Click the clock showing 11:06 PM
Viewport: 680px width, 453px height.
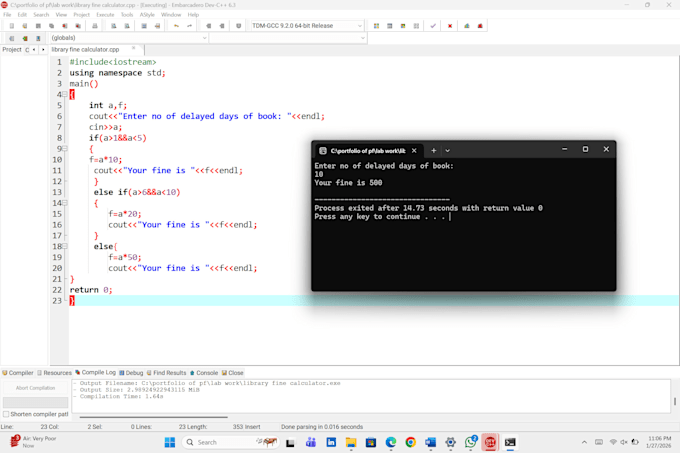point(659,438)
